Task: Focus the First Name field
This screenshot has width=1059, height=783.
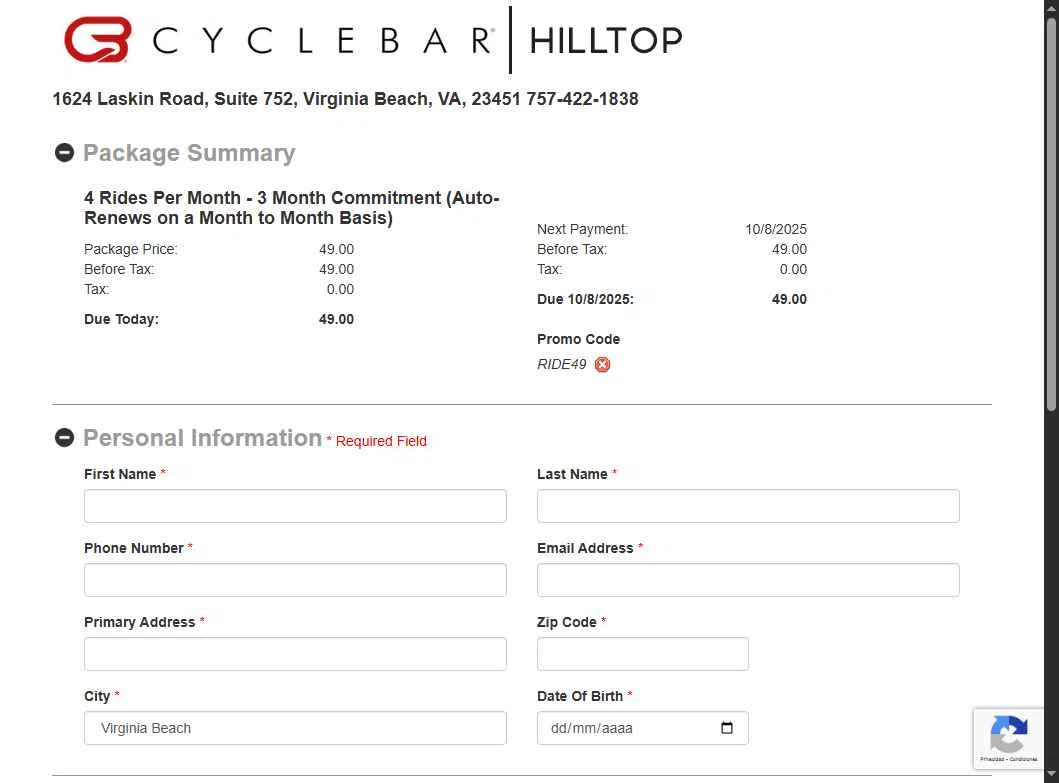Action: pos(295,506)
